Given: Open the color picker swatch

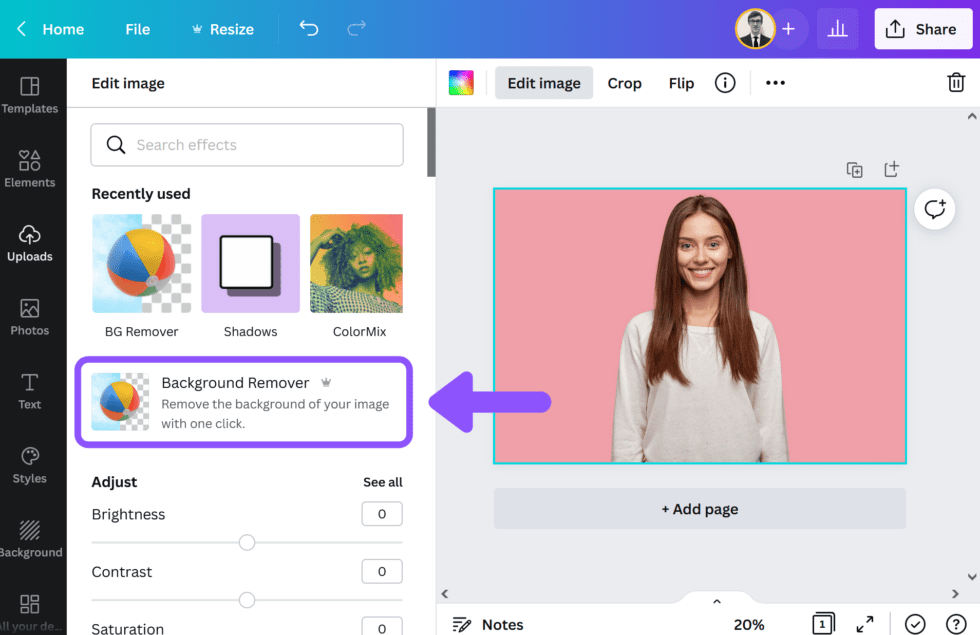Looking at the screenshot, I should pyautogui.click(x=461, y=82).
